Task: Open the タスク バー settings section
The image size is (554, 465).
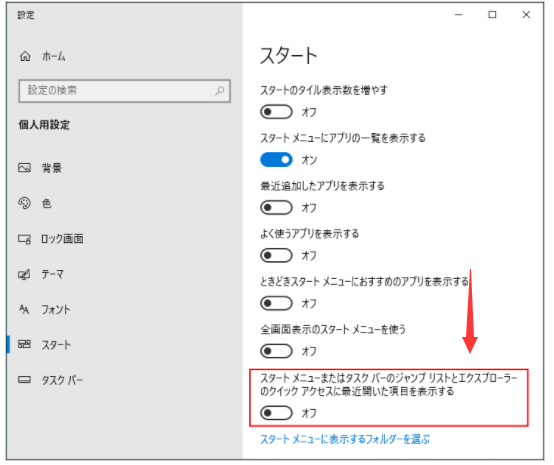Action: tap(62, 381)
